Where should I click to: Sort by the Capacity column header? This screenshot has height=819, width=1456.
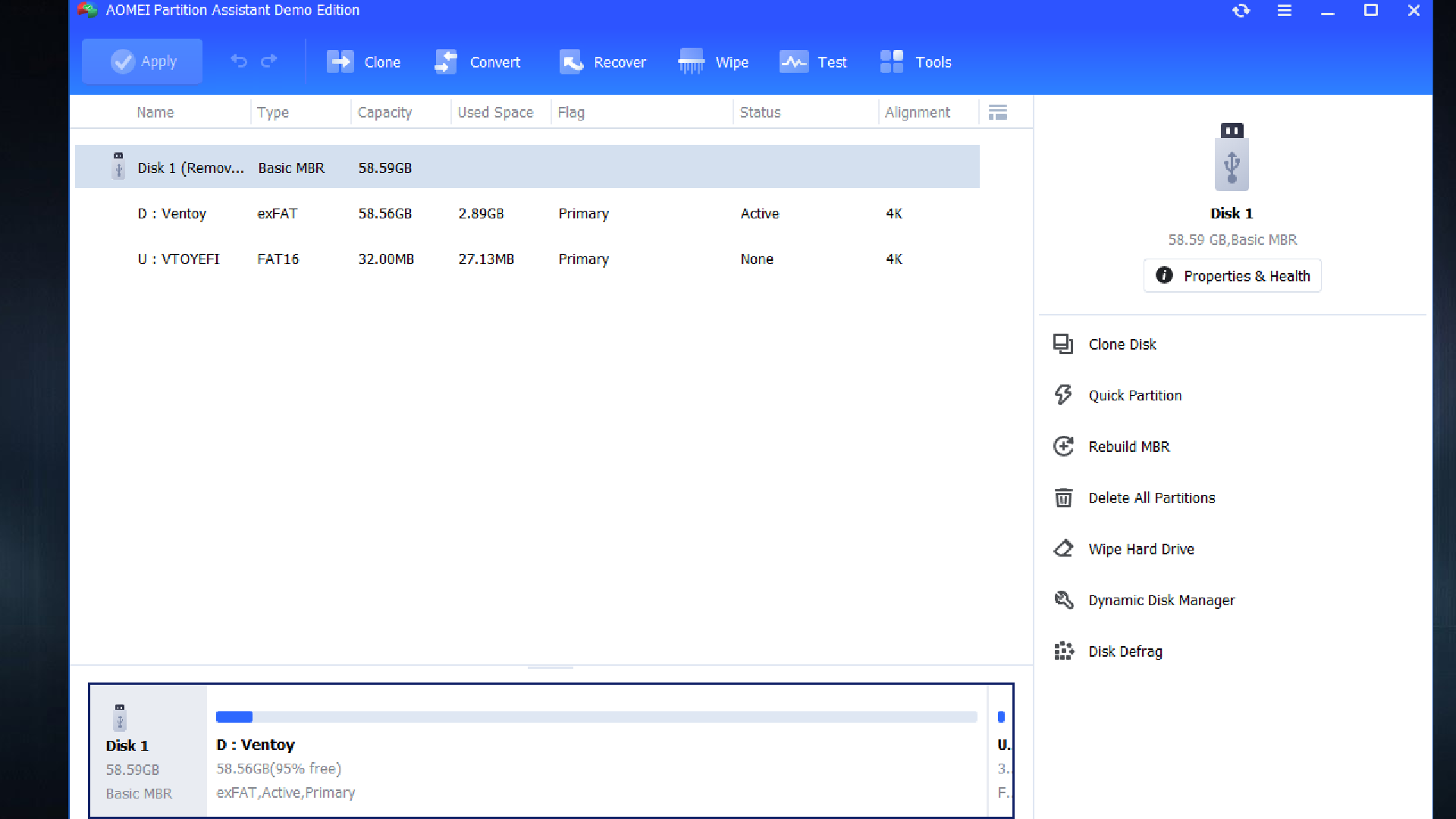pyautogui.click(x=384, y=112)
